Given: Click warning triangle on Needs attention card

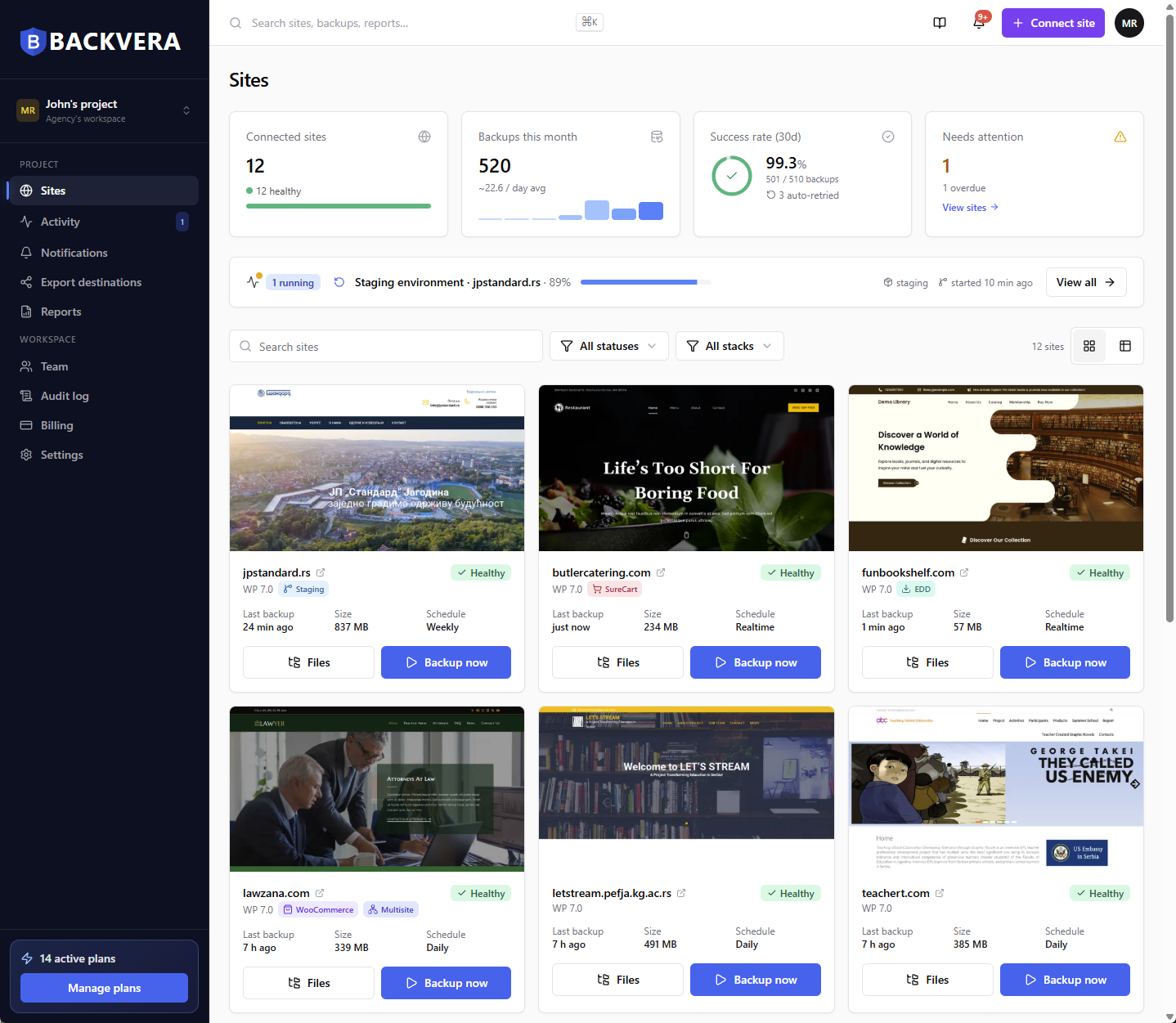Looking at the screenshot, I should pyautogui.click(x=1120, y=137).
